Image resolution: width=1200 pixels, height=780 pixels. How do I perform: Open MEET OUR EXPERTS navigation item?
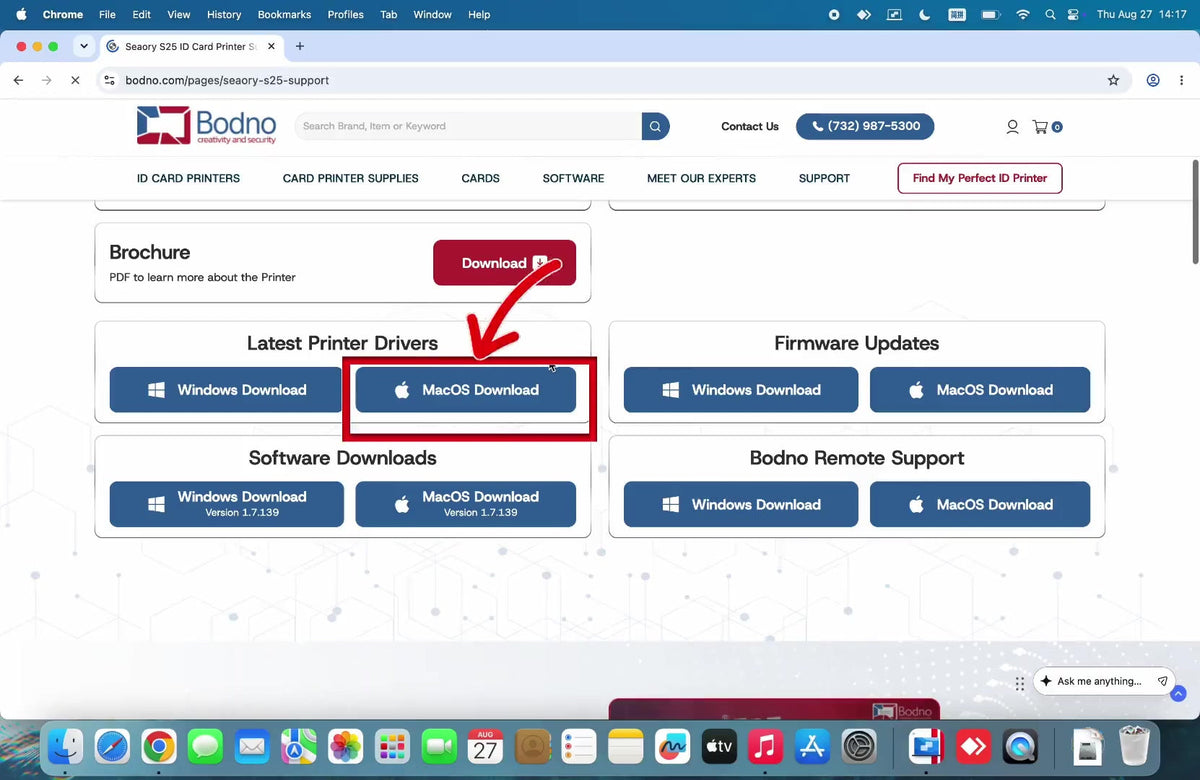pyautogui.click(x=701, y=178)
